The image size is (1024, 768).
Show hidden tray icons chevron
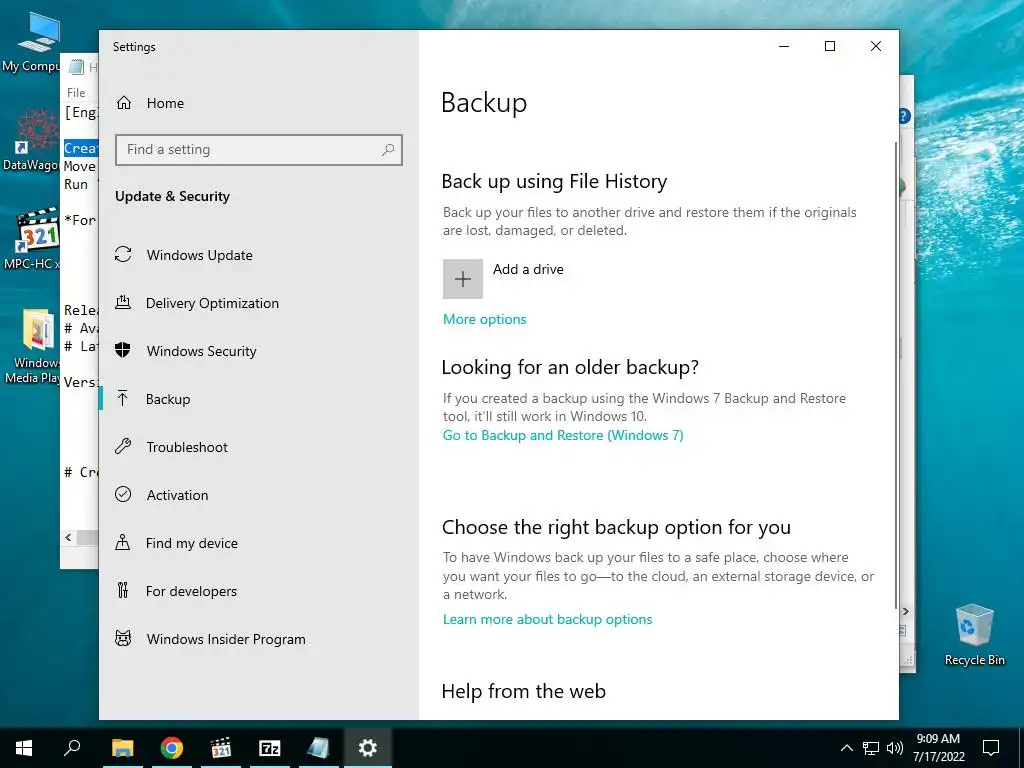click(846, 748)
